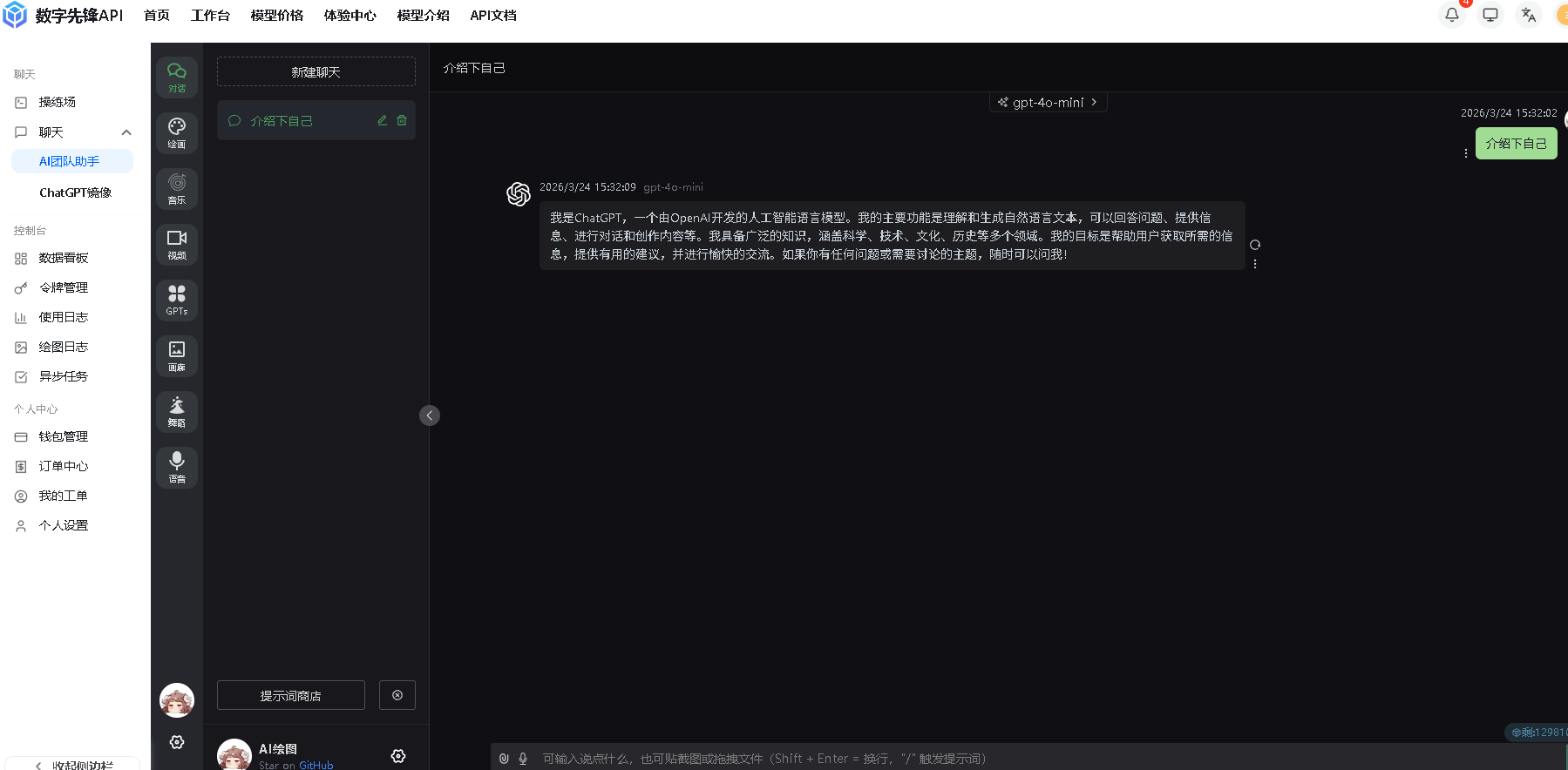The image size is (1568, 770).
Task: Select the 舞蹈 dance tool icon
Action: [x=177, y=412]
